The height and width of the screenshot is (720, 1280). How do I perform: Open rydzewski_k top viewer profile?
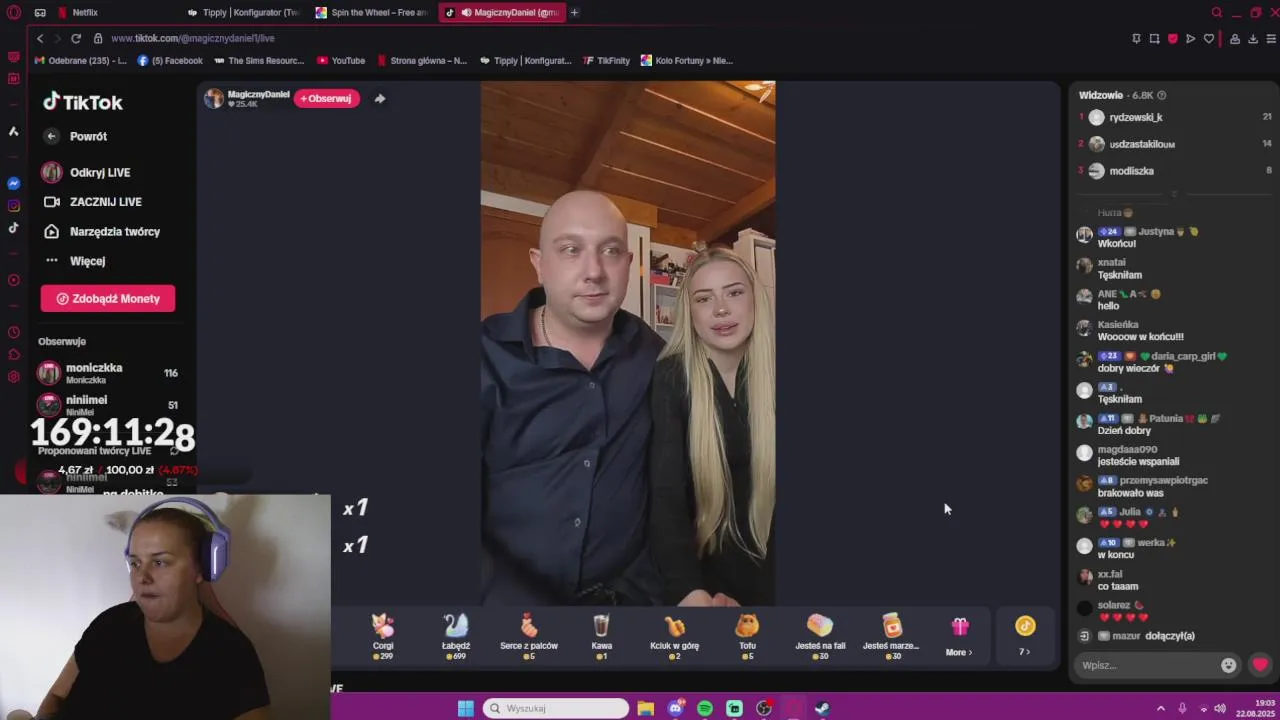(x=1136, y=117)
